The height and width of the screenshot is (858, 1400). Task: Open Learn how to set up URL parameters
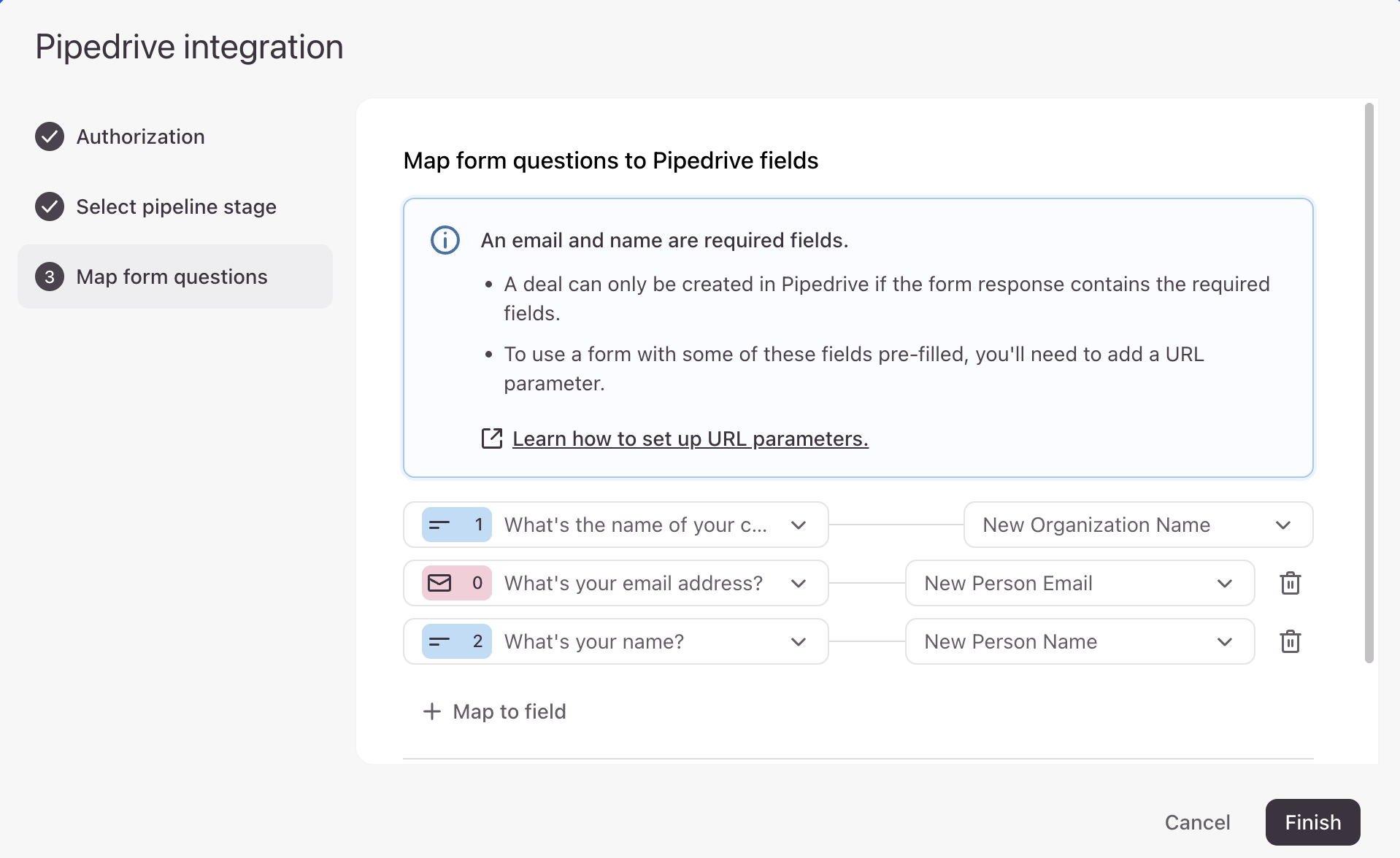(690, 438)
